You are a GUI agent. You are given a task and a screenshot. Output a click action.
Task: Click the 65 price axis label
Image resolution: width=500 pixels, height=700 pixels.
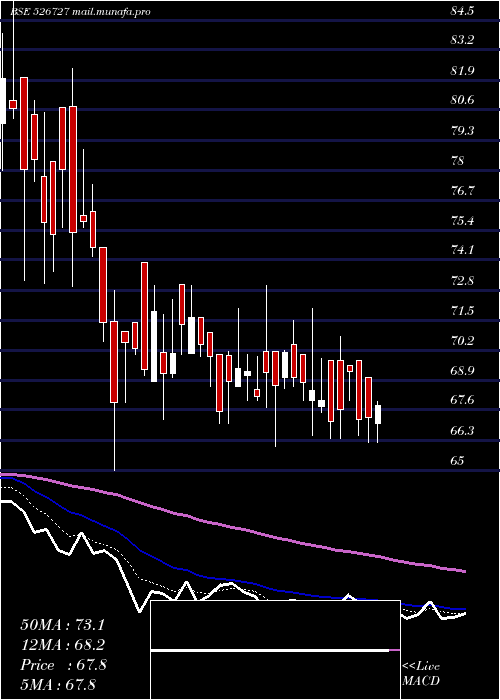click(458, 461)
